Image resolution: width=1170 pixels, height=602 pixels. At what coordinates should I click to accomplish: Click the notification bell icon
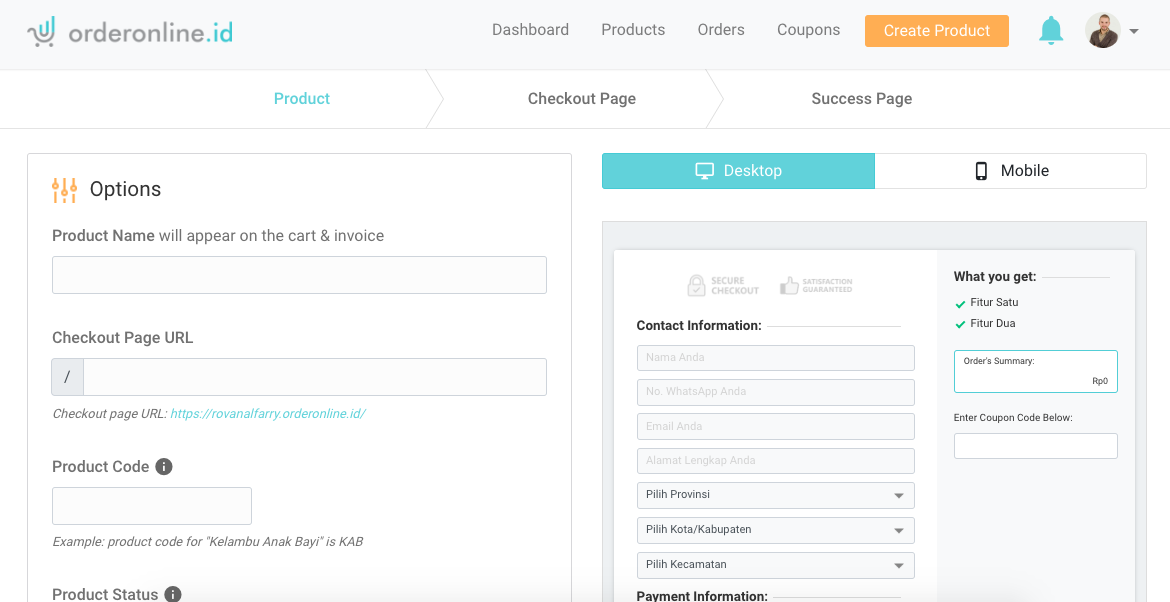tap(1050, 31)
